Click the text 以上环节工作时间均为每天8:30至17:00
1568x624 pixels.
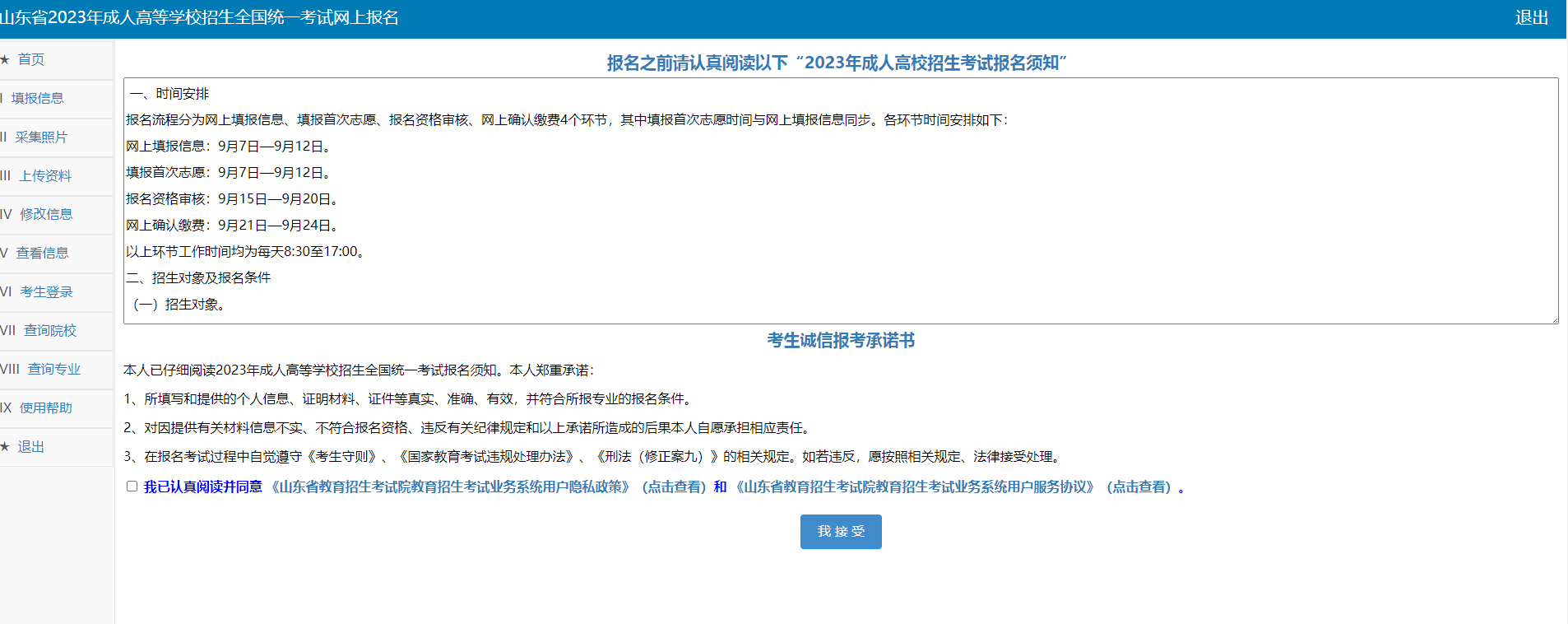coord(246,252)
